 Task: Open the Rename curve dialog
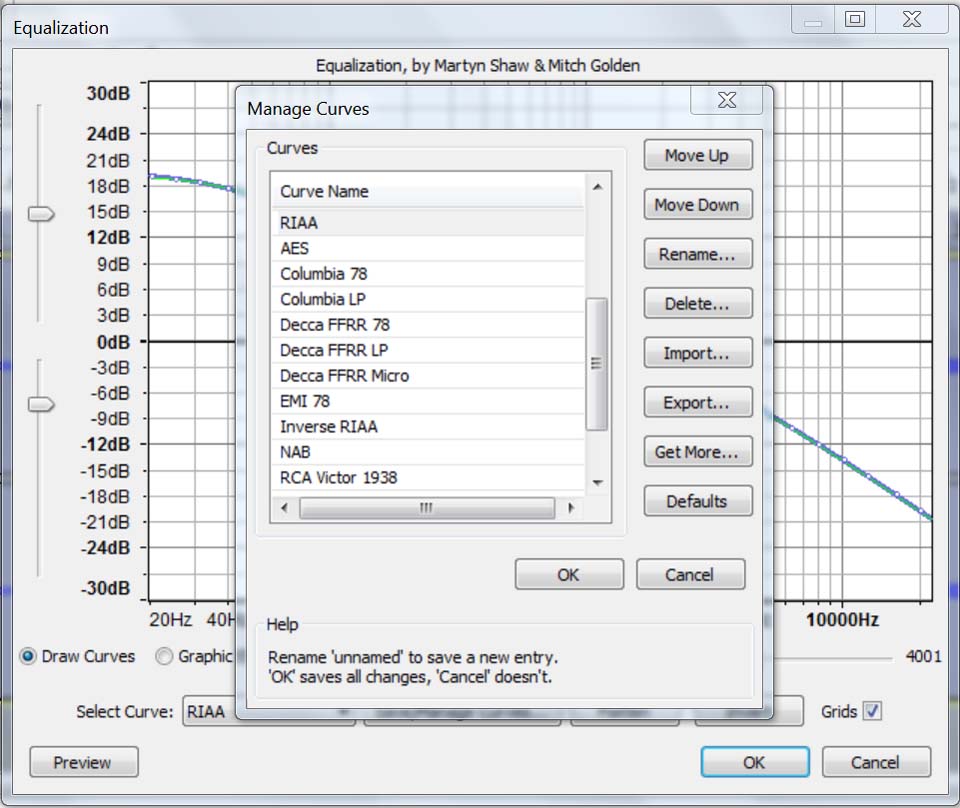tap(697, 255)
